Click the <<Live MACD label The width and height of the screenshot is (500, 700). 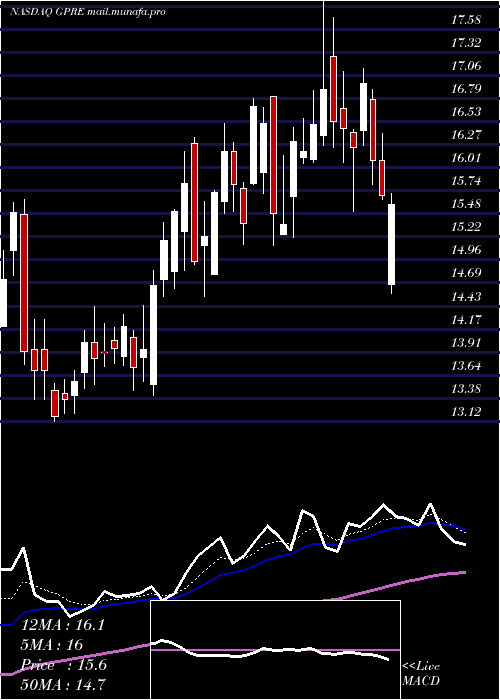click(x=421, y=674)
